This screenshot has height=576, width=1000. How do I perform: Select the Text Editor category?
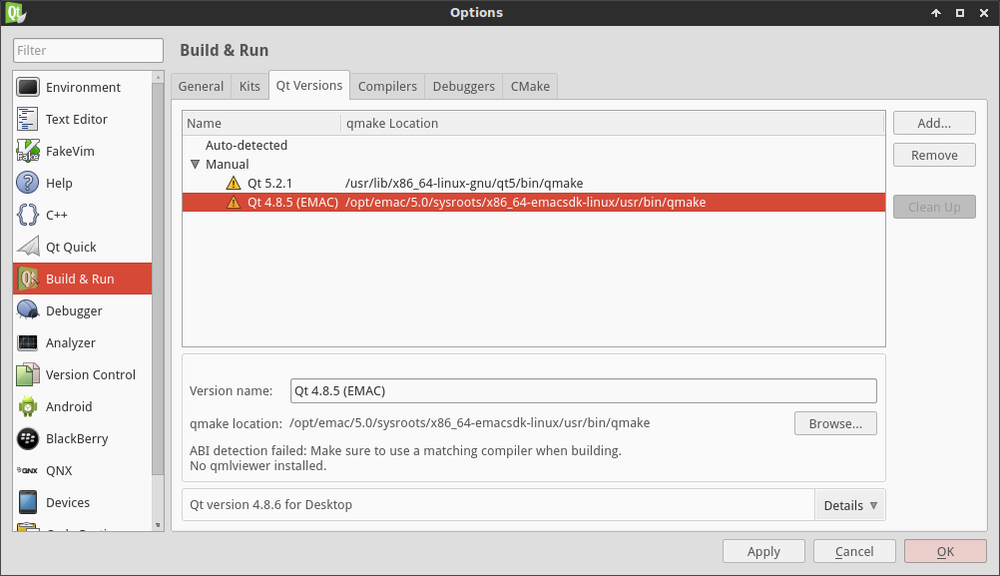click(77, 119)
